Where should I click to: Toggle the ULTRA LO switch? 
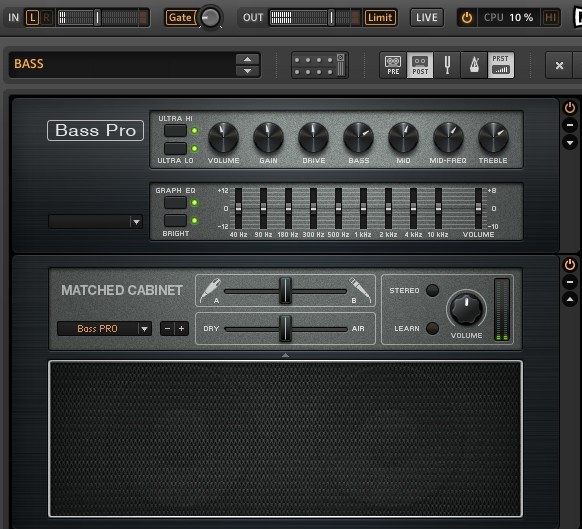click(176, 148)
